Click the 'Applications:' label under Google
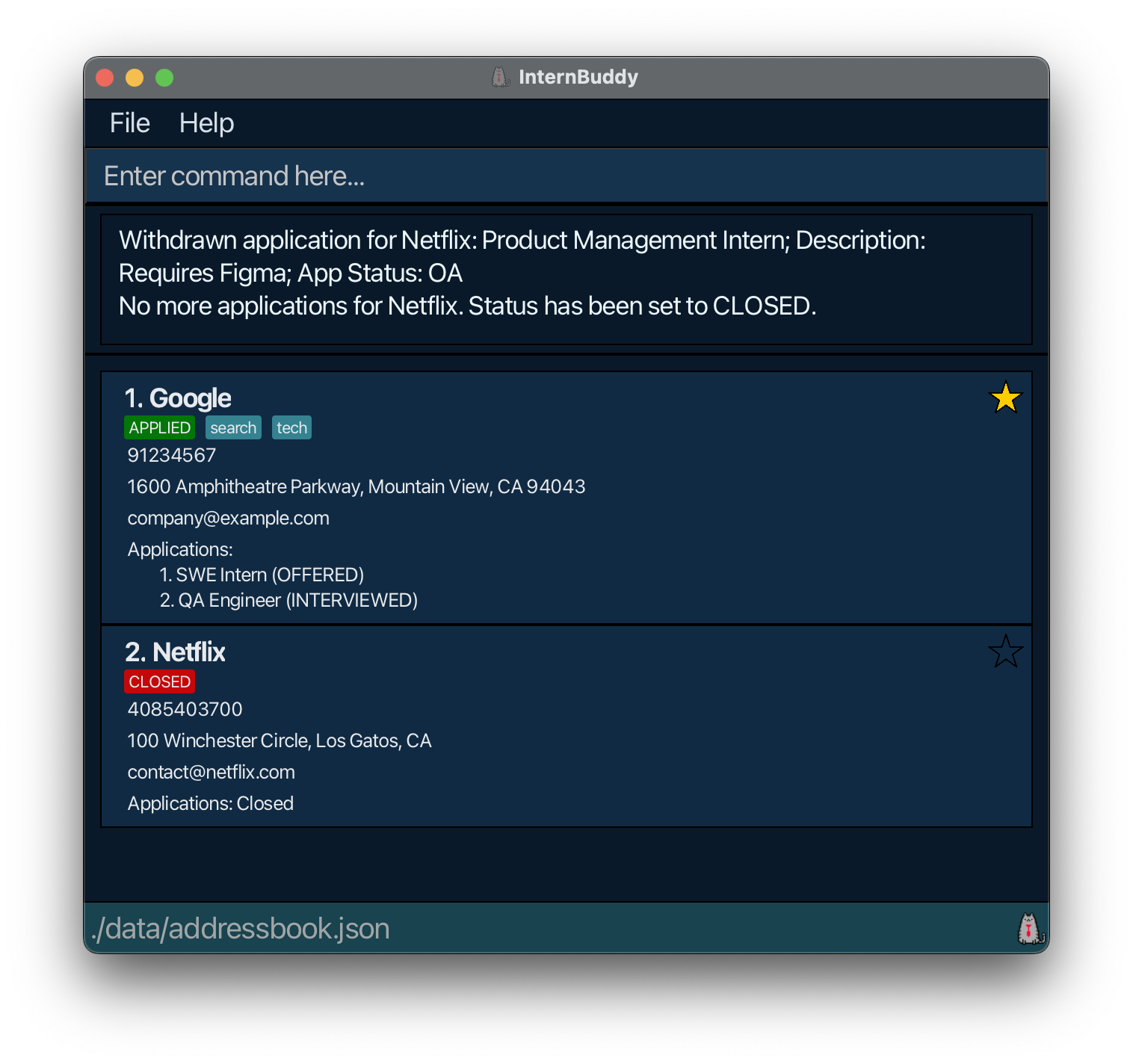 click(180, 549)
